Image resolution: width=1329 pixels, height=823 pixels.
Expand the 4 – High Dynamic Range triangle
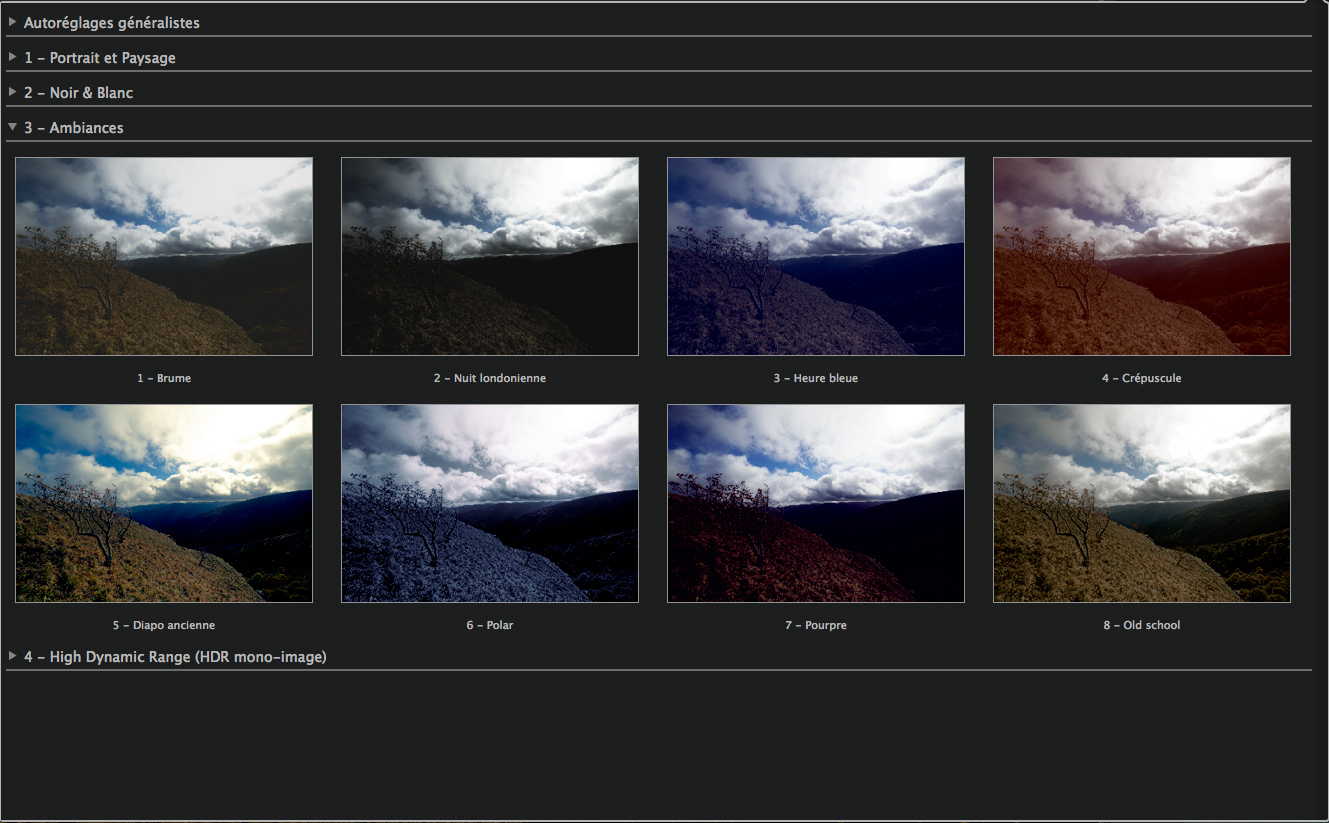13,656
